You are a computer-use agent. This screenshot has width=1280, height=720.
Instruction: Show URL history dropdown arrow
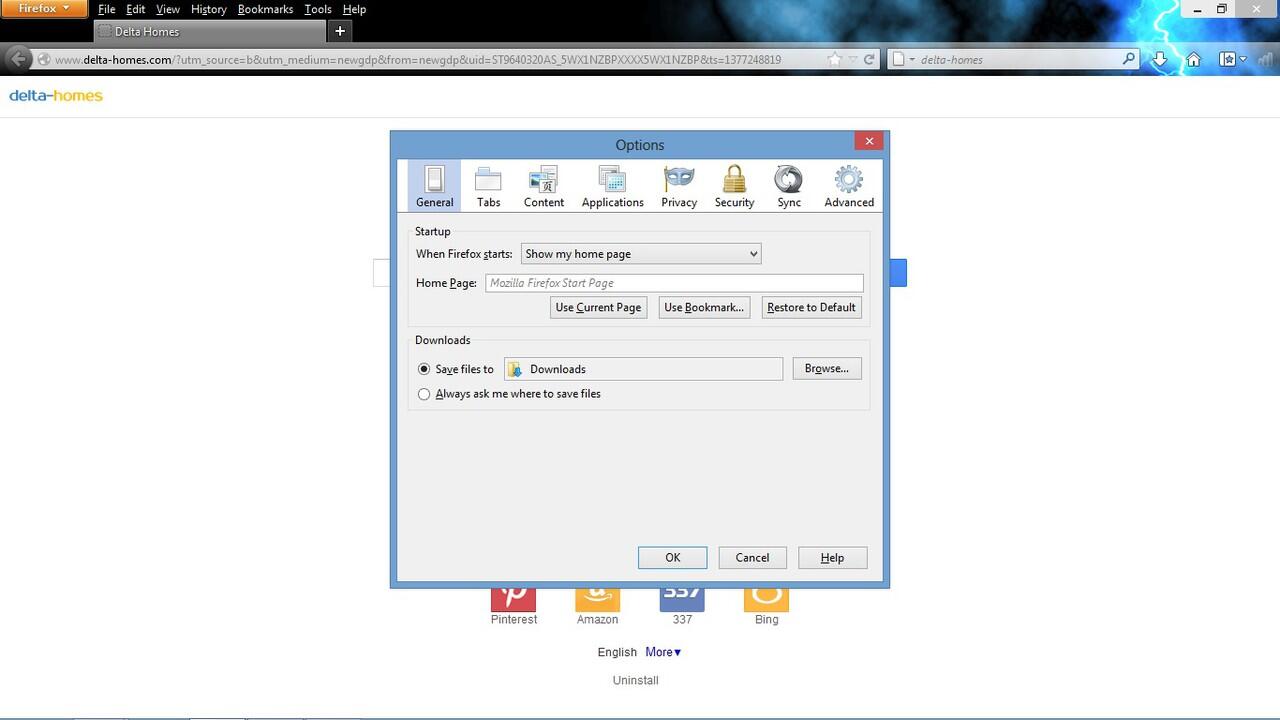coord(853,59)
